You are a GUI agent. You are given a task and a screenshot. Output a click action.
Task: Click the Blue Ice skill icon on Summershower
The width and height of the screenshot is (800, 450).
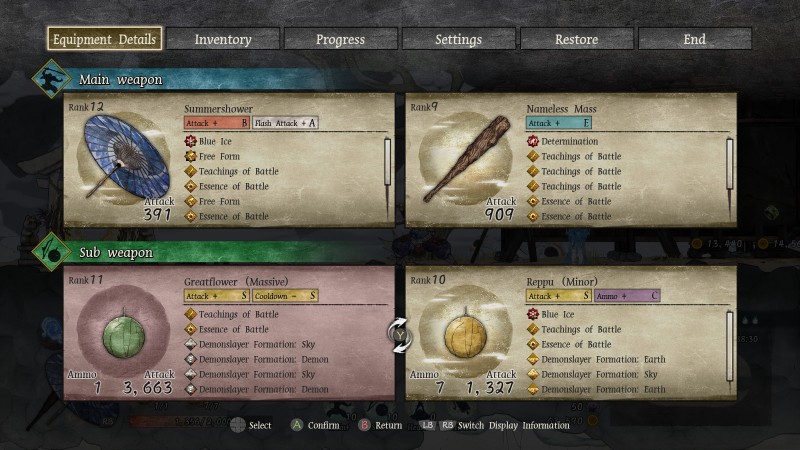(x=190, y=141)
